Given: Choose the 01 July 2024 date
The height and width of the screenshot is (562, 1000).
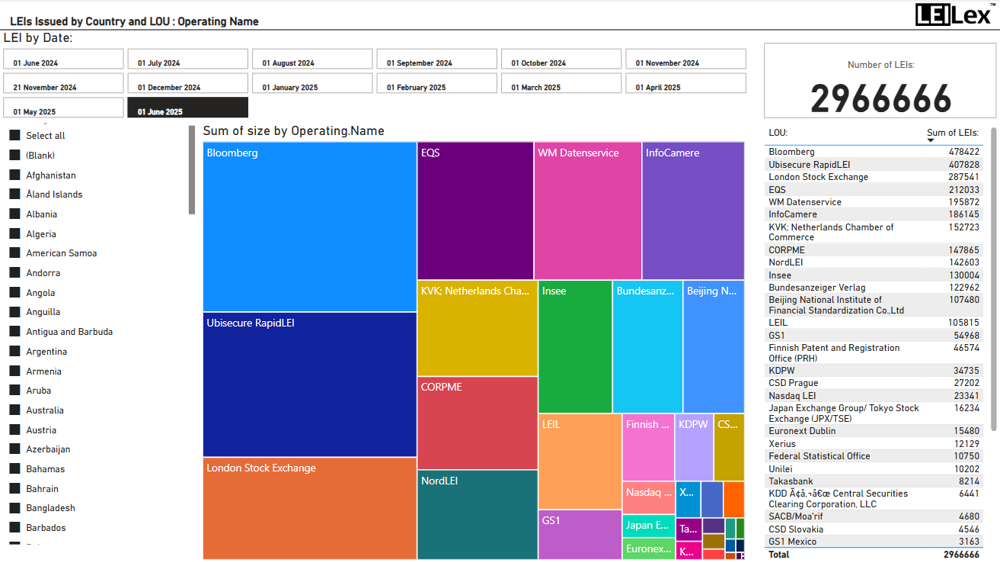Looking at the screenshot, I should click(188, 59).
